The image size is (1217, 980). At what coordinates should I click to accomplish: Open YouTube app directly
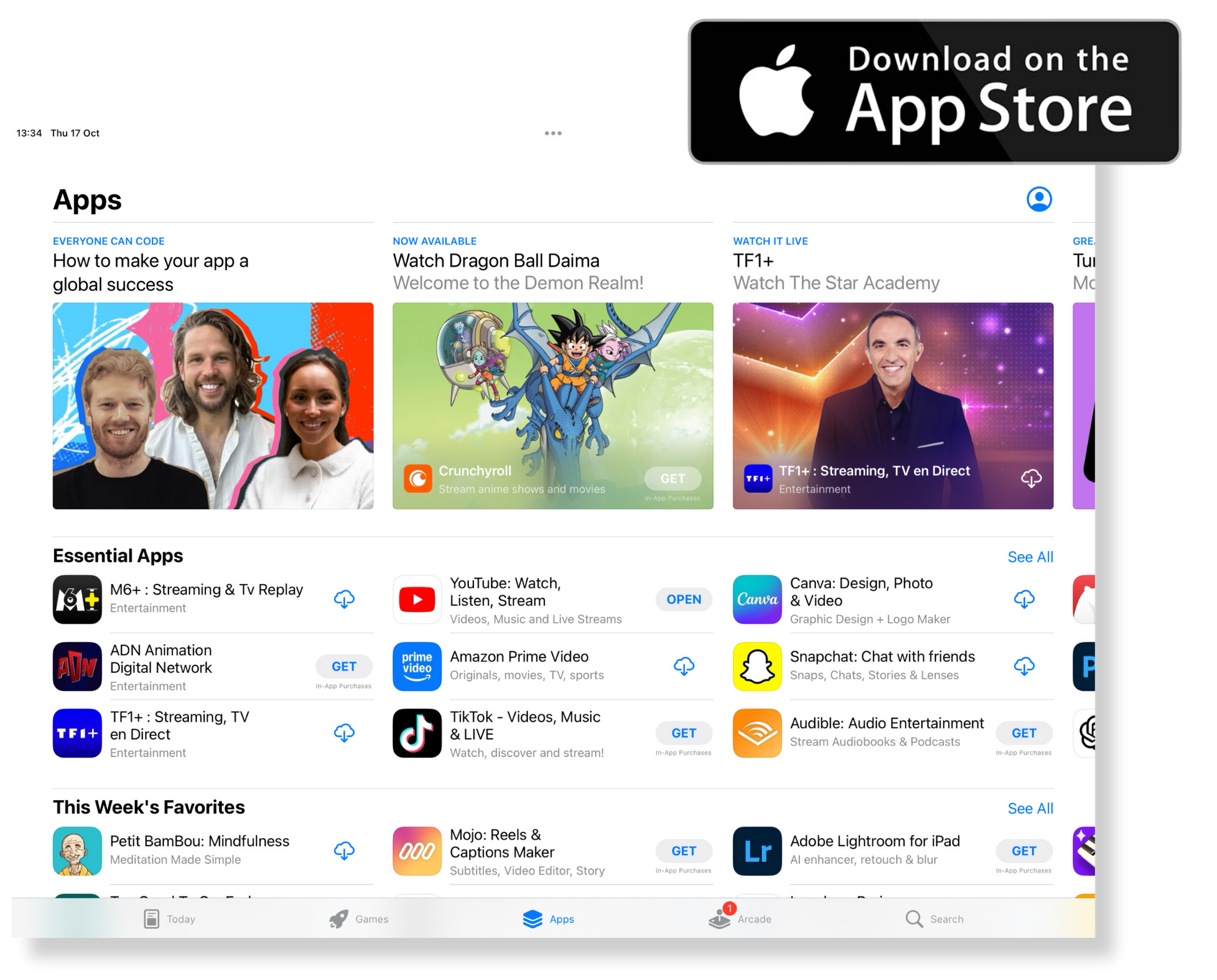tap(683, 599)
